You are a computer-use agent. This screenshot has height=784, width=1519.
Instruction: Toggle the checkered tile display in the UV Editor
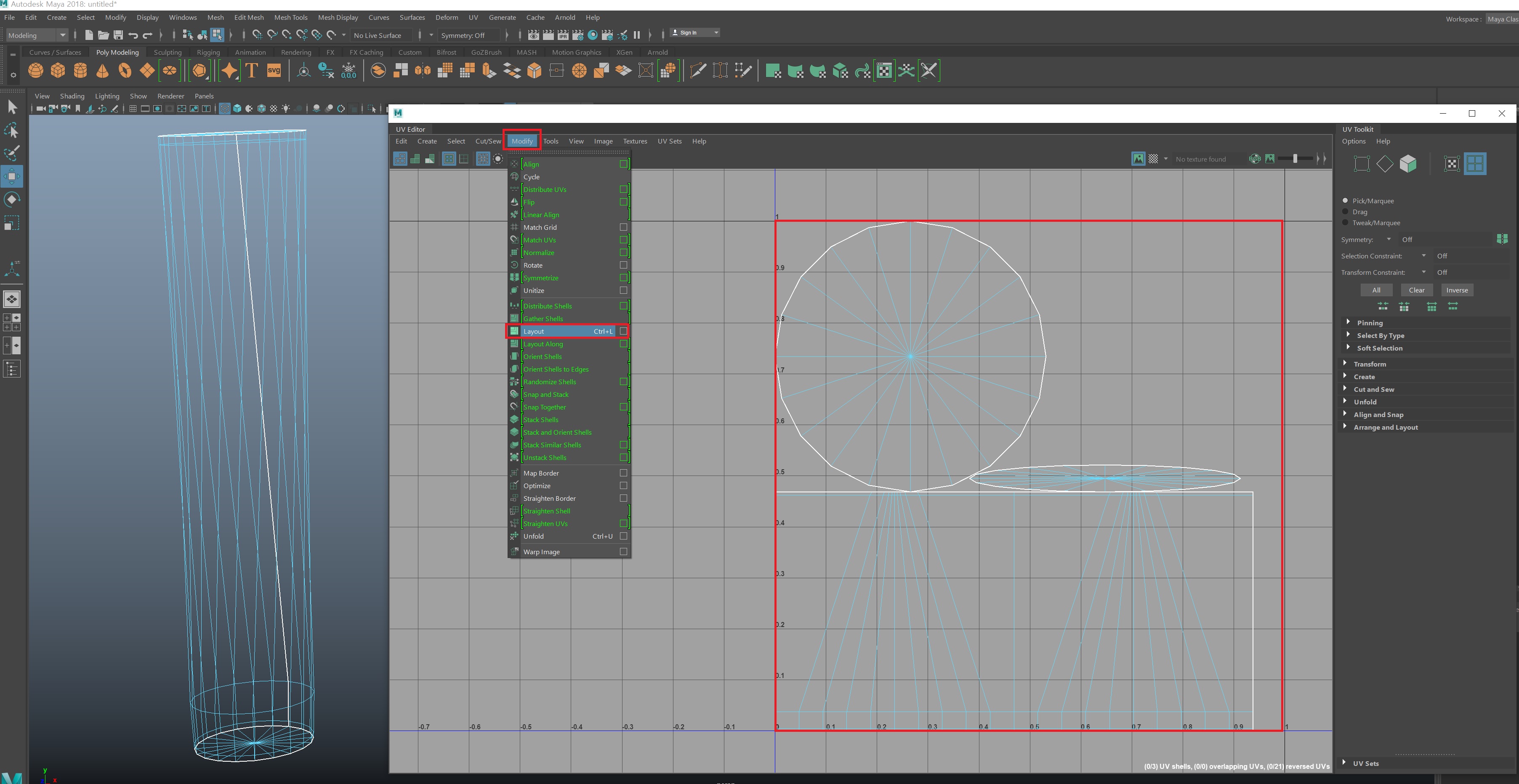coord(1153,159)
